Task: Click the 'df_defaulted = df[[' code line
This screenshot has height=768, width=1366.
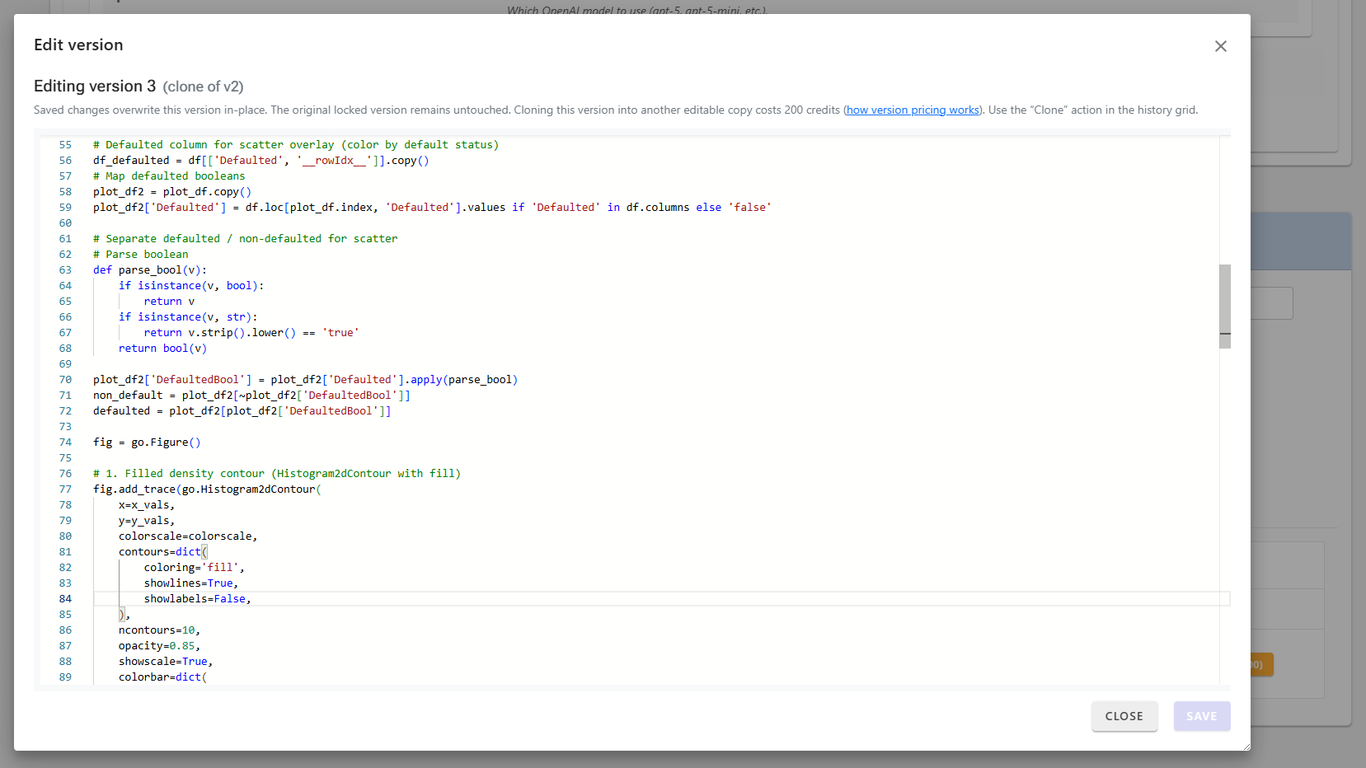Action: tap(261, 160)
